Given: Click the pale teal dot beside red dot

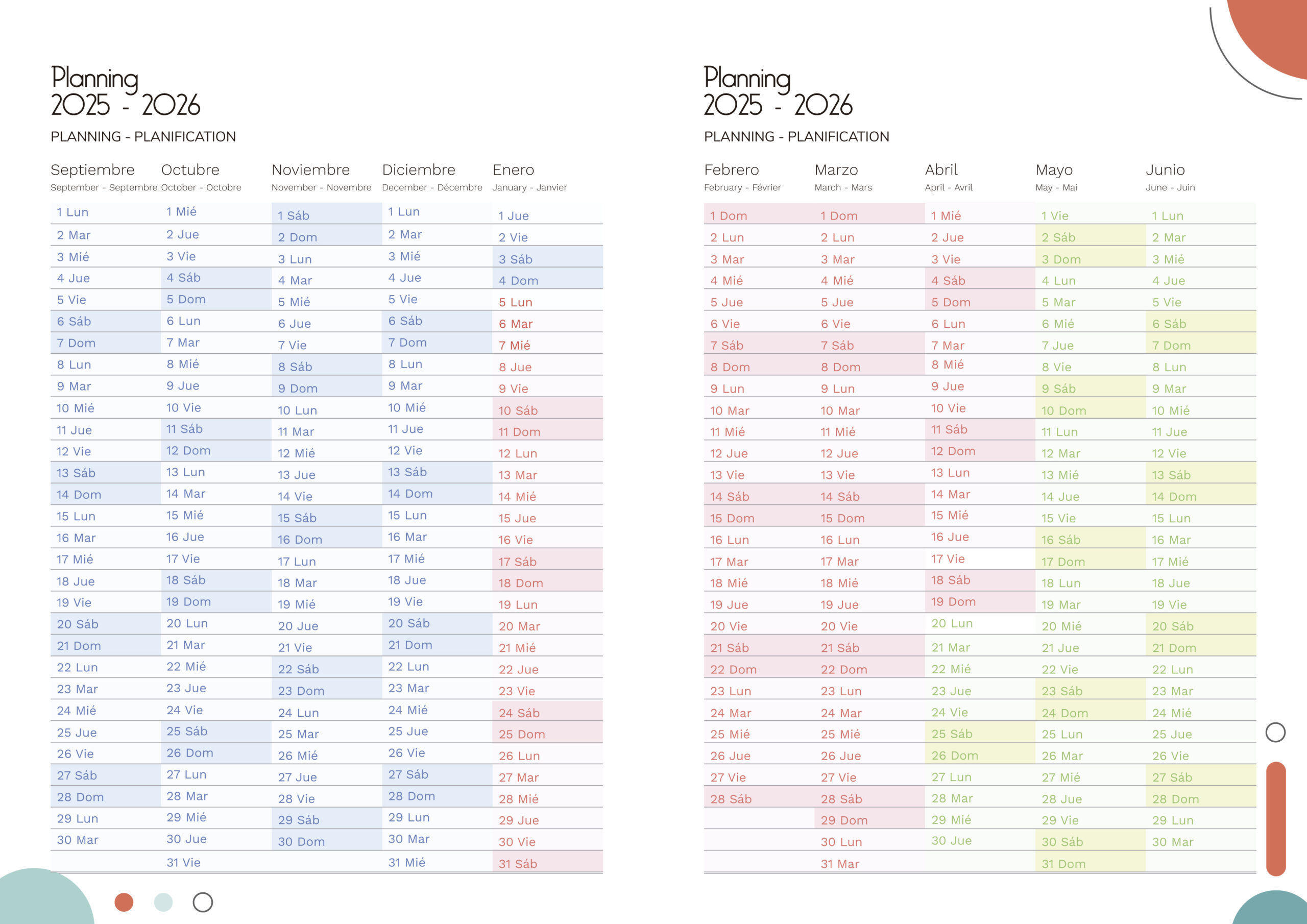Looking at the screenshot, I should 163,903.
